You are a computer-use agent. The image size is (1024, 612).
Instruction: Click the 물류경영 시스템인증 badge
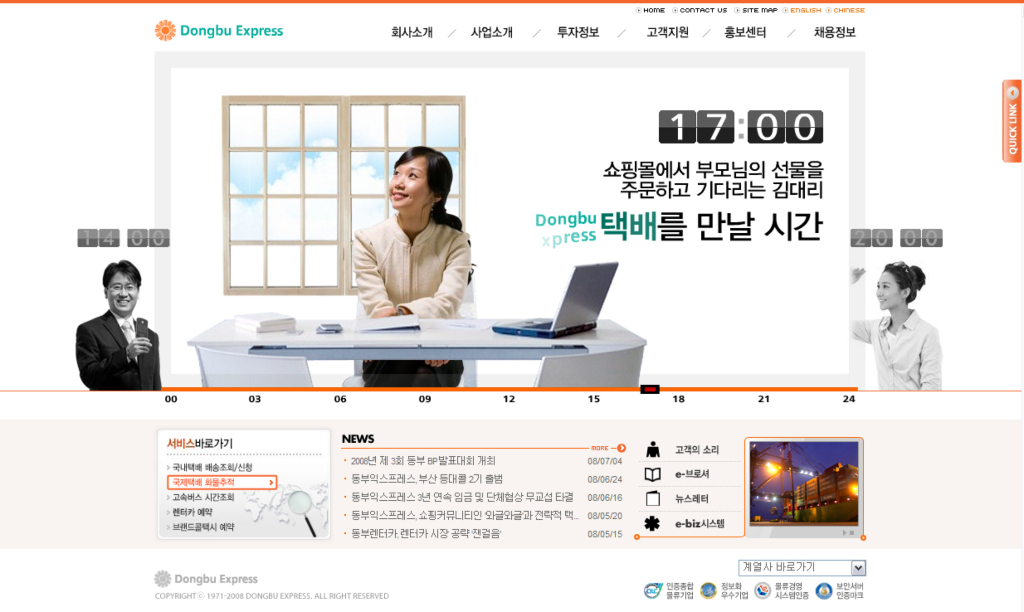click(x=782, y=590)
